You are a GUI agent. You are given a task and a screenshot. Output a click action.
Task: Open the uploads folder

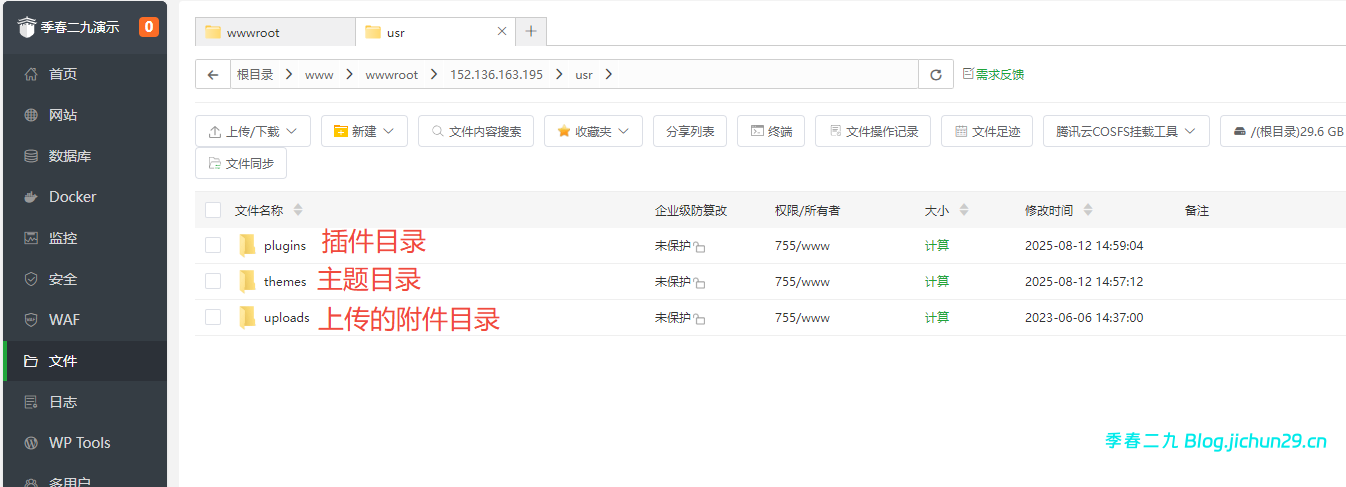287,318
